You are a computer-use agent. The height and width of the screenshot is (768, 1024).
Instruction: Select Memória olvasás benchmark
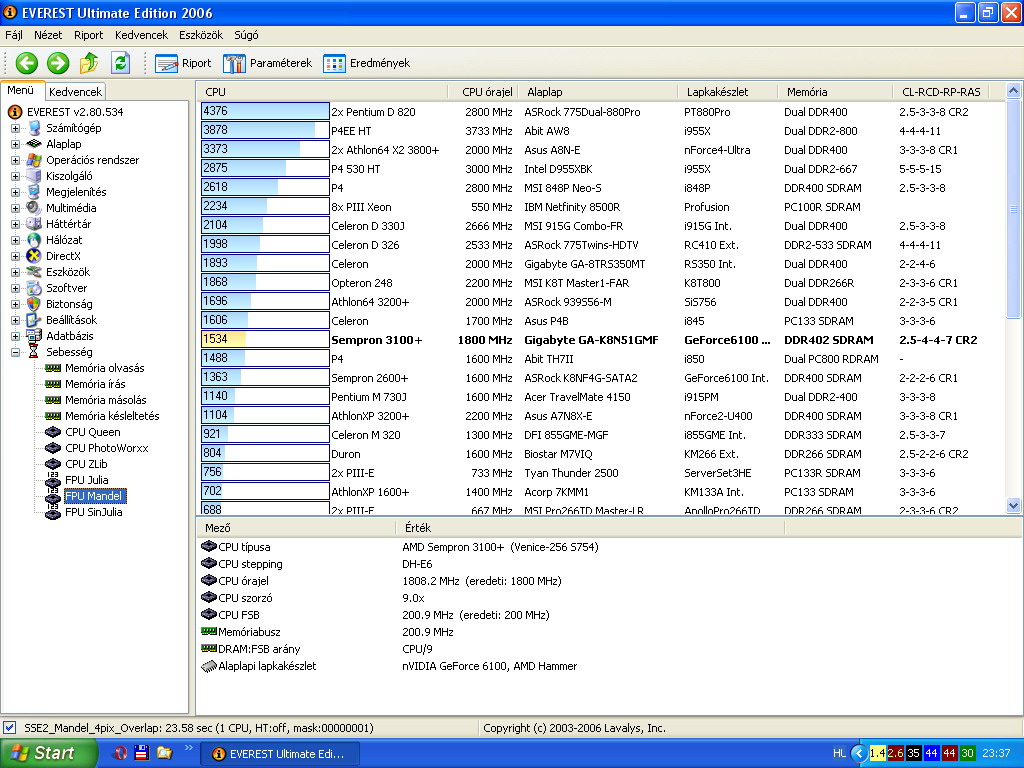[x=104, y=368]
